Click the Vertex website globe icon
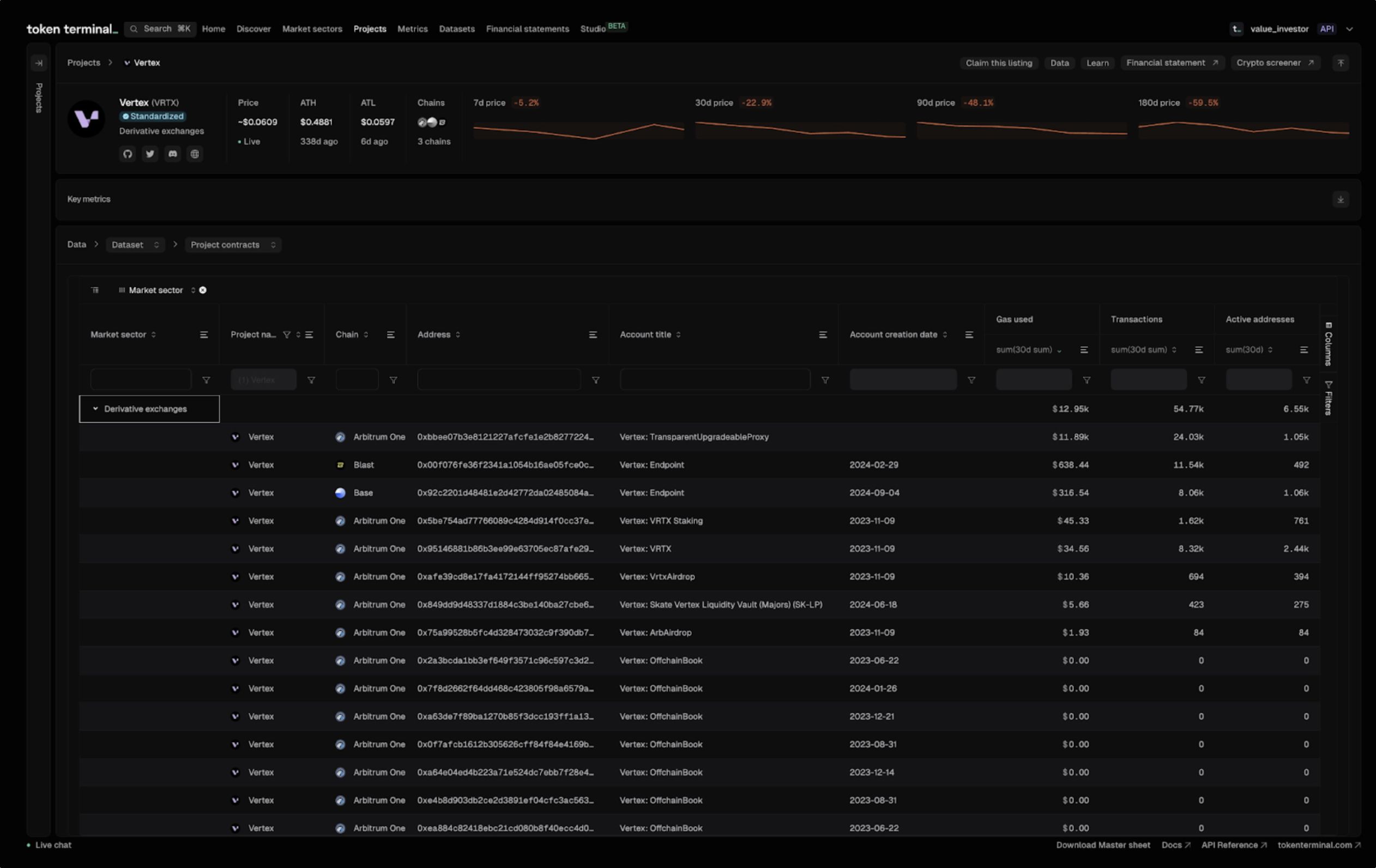 [195, 154]
